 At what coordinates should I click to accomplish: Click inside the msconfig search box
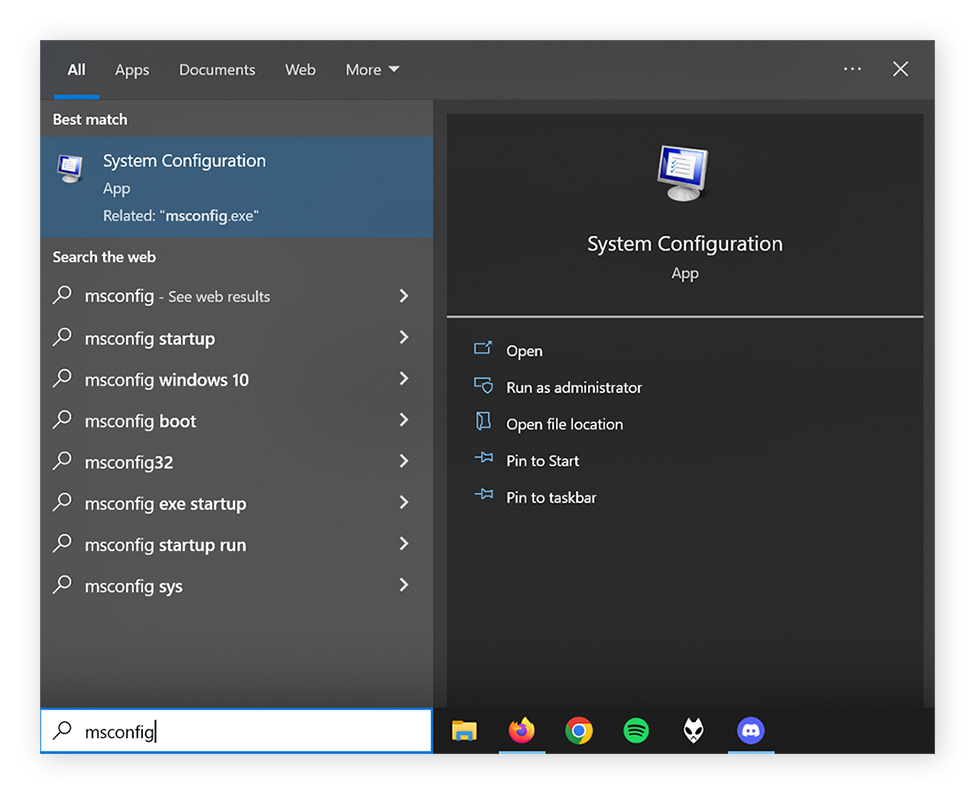[x=235, y=731]
